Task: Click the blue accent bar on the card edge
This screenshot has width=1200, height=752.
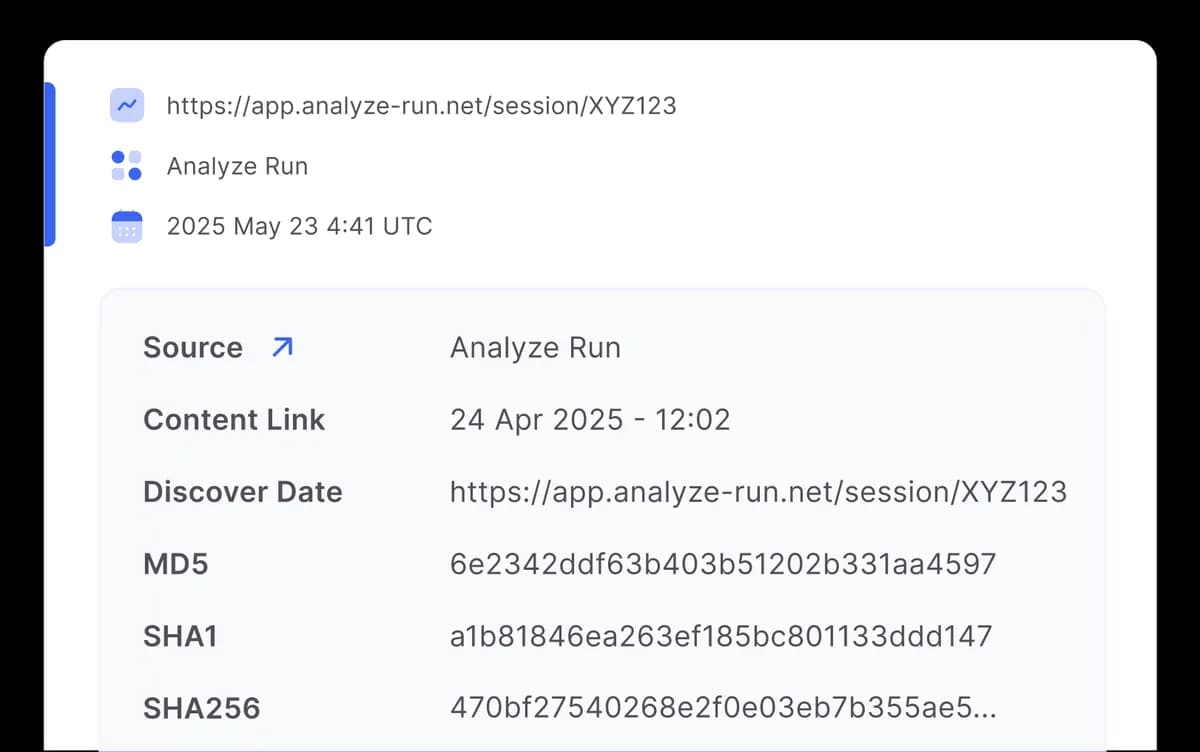Action: [49, 164]
